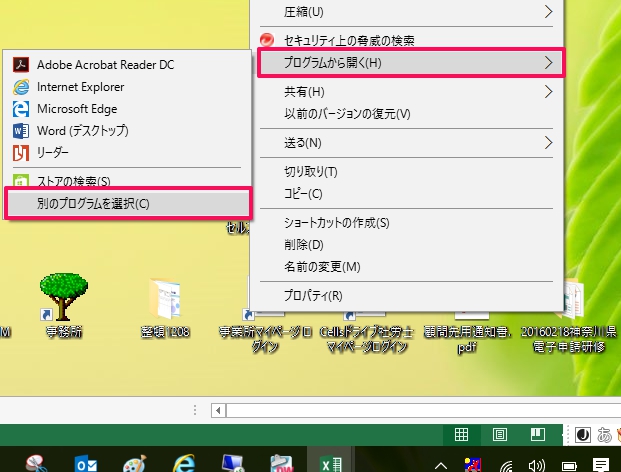Open the 送る(N) menu entry
This screenshot has height=472, width=621.
[x=407, y=143]
